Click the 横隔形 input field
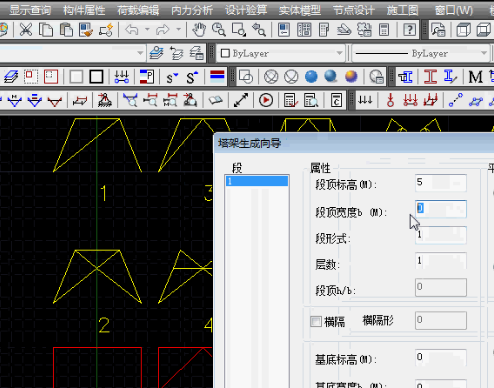The image size is (494, 388). pyautogui.click(x=441, y=320)
